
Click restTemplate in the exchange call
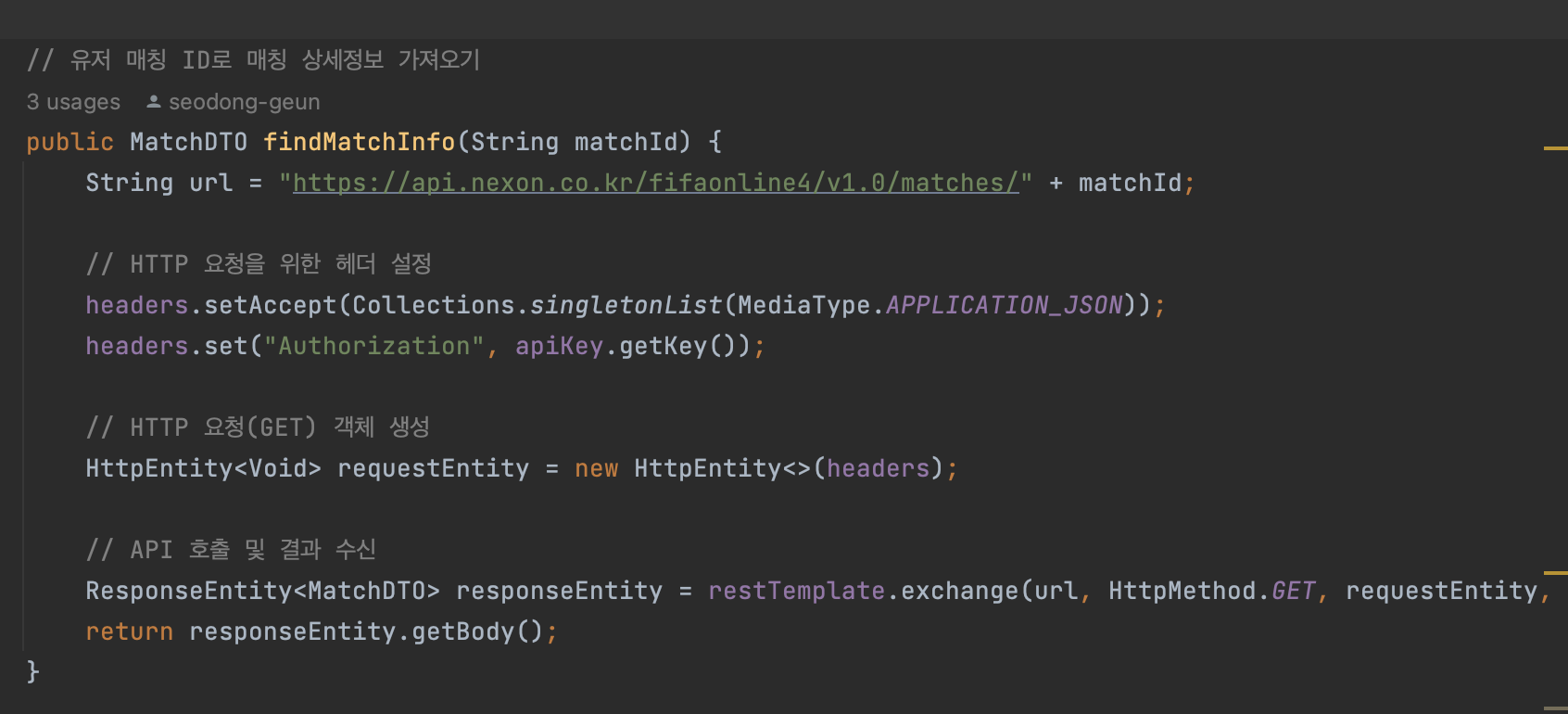click(797, 591)
